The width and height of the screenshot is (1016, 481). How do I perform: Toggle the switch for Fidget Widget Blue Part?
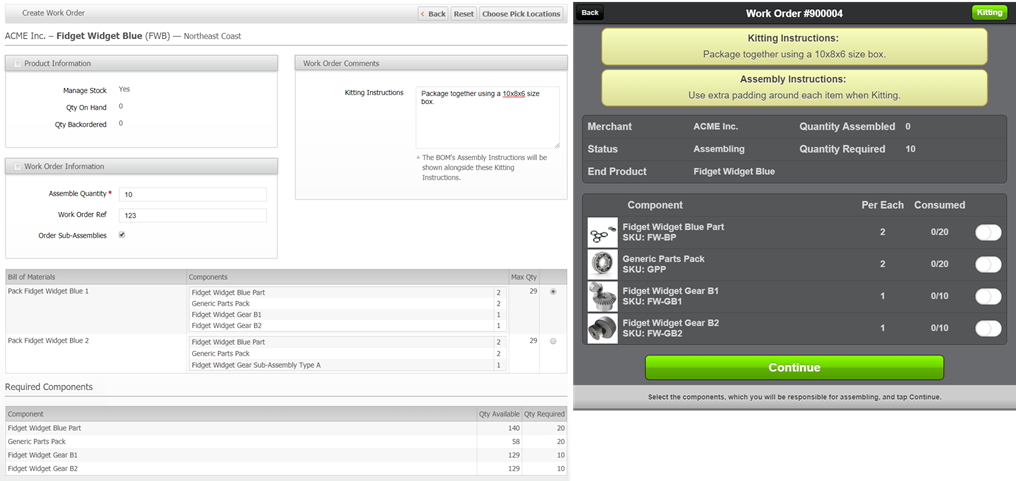click(988, 233)
